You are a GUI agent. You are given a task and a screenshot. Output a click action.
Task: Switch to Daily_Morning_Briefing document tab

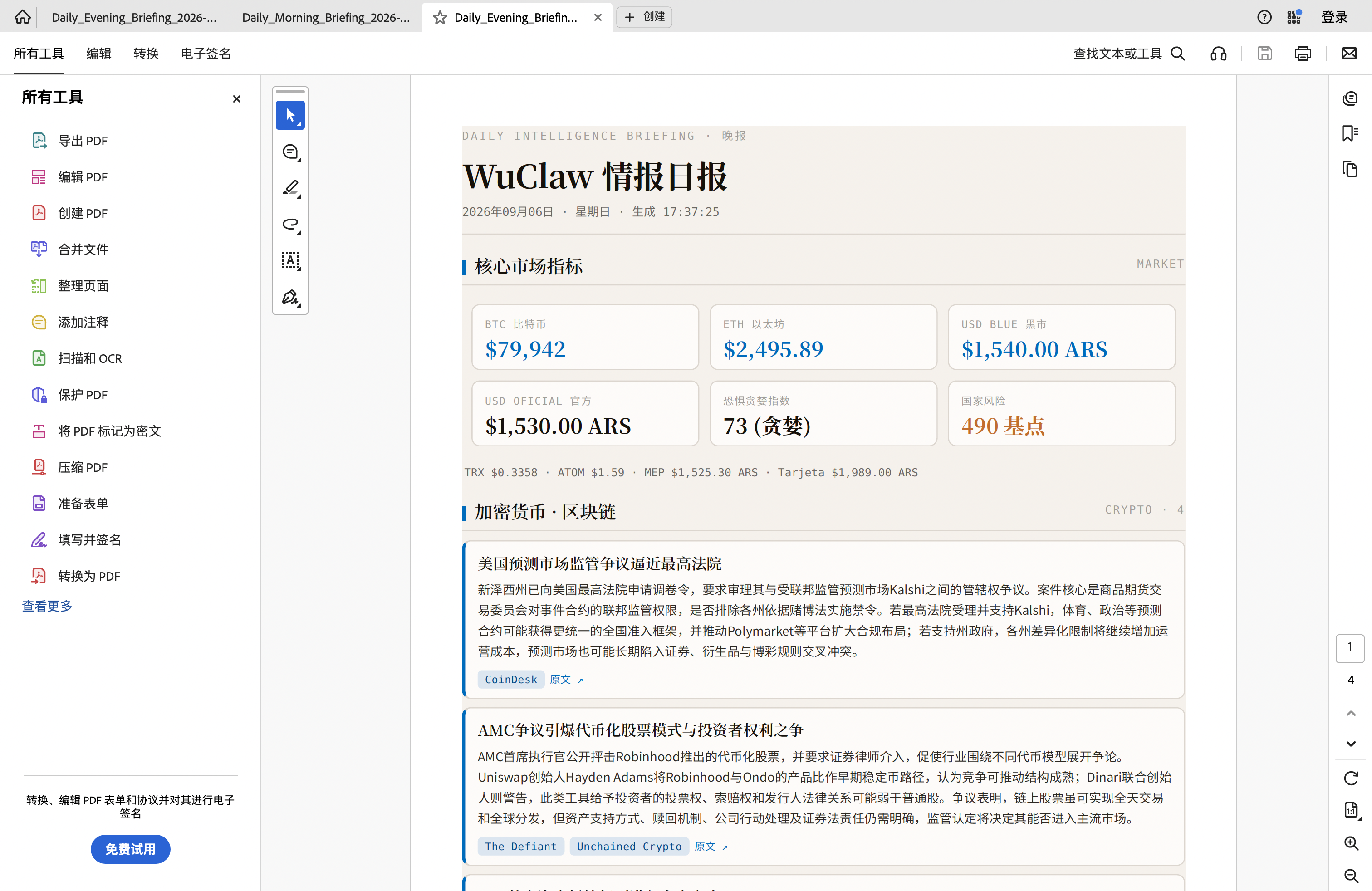(x=326, y=17)
